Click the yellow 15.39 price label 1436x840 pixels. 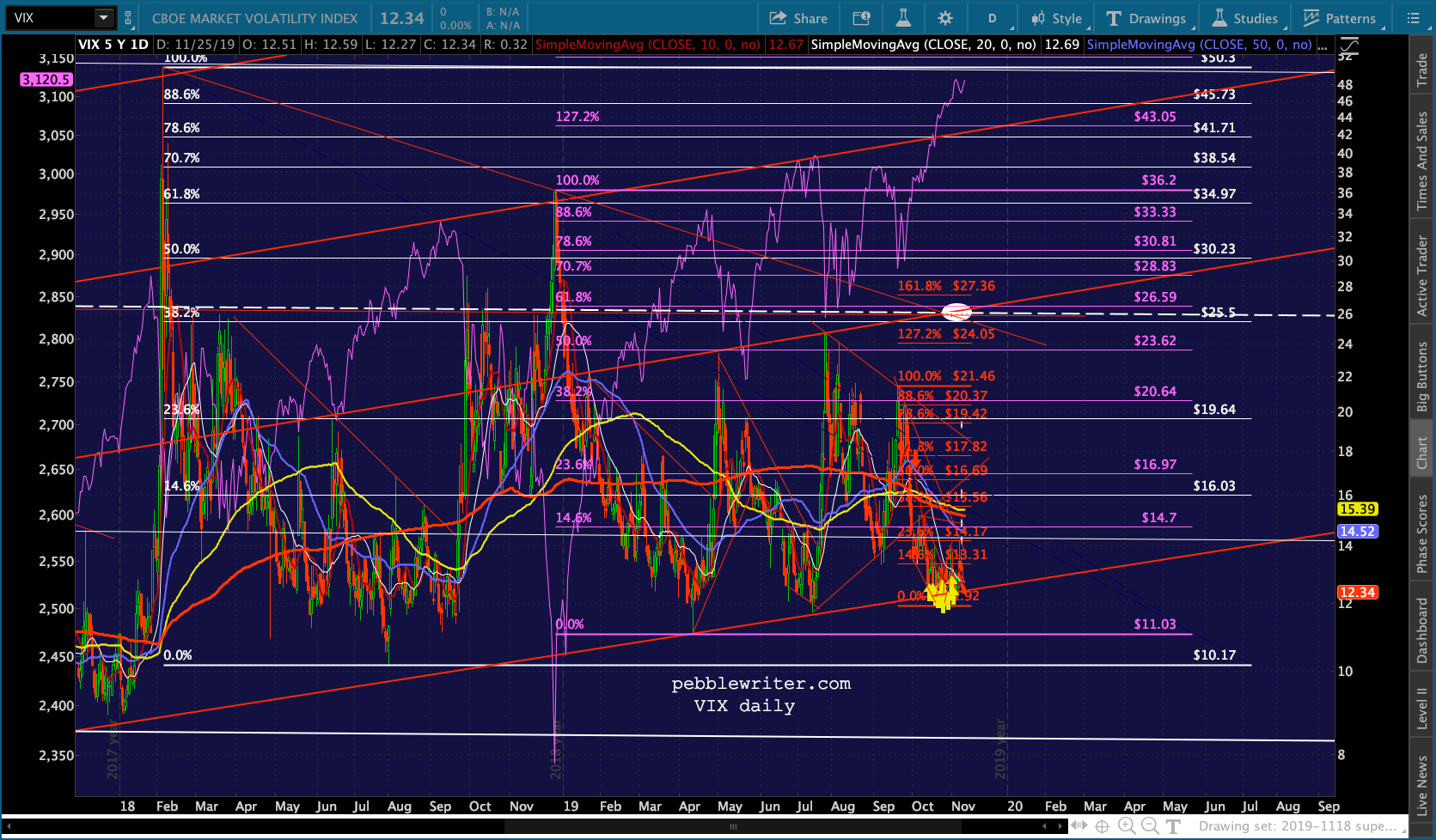(x=1358, y=509)
